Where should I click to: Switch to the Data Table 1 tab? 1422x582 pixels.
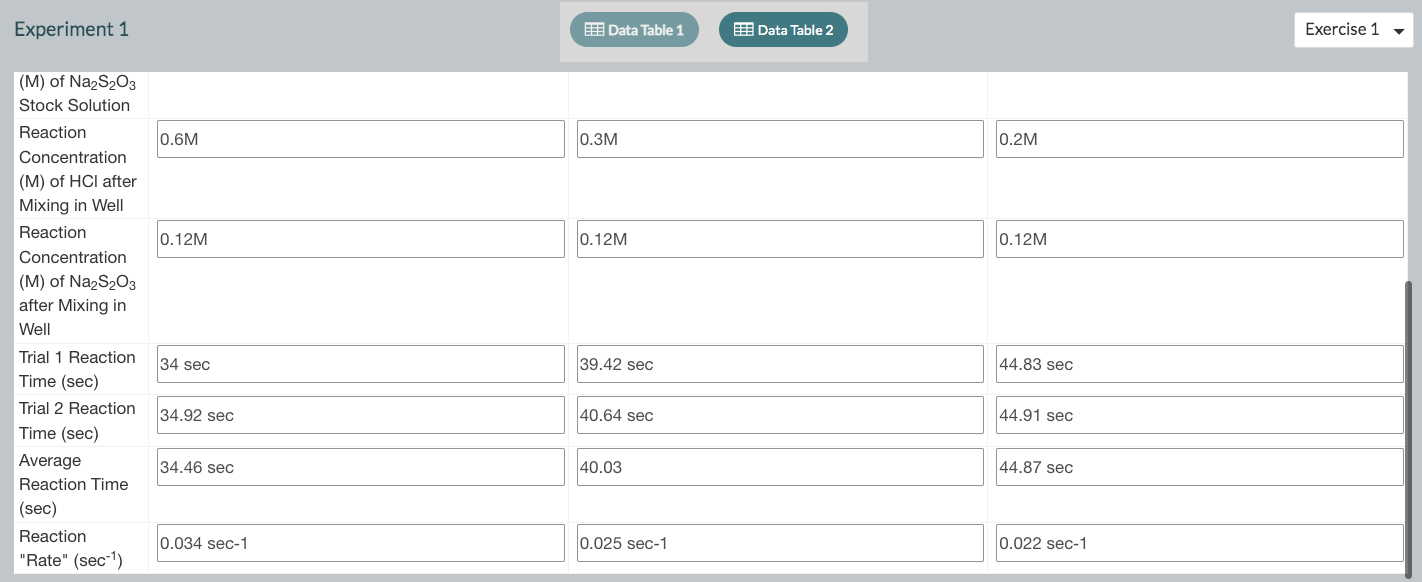click(634, 29)
